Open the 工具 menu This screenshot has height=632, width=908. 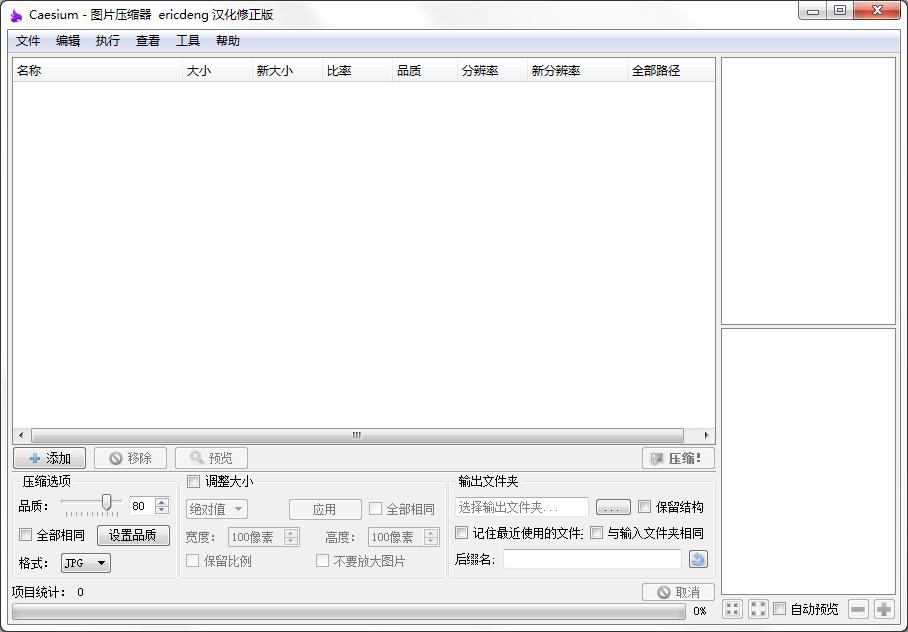tap(189, 40)
